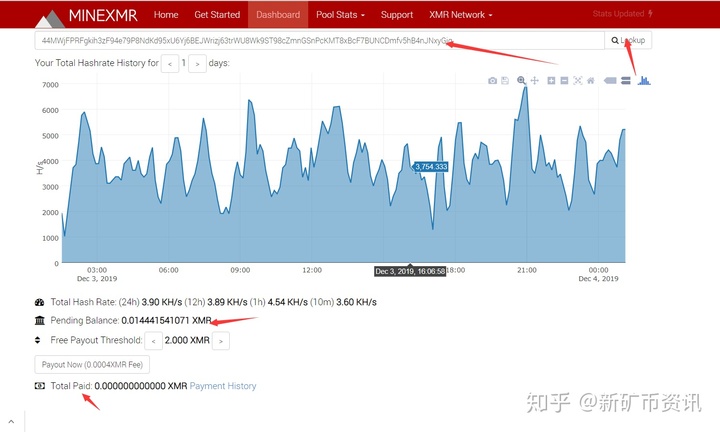Click the Lookup button
720x432 pixels.
coord(628,40)
